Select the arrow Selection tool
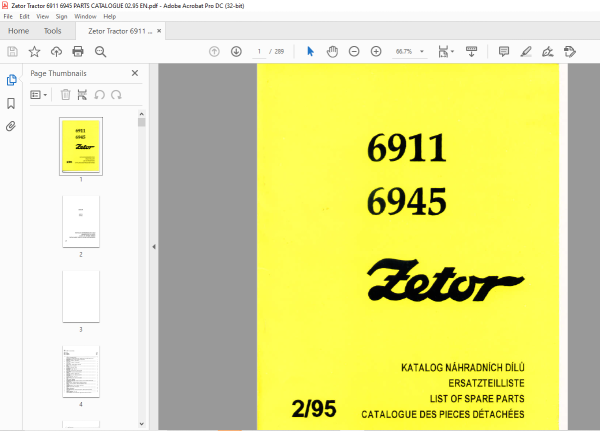Screen dimensions: 600x431 point(310,51)
